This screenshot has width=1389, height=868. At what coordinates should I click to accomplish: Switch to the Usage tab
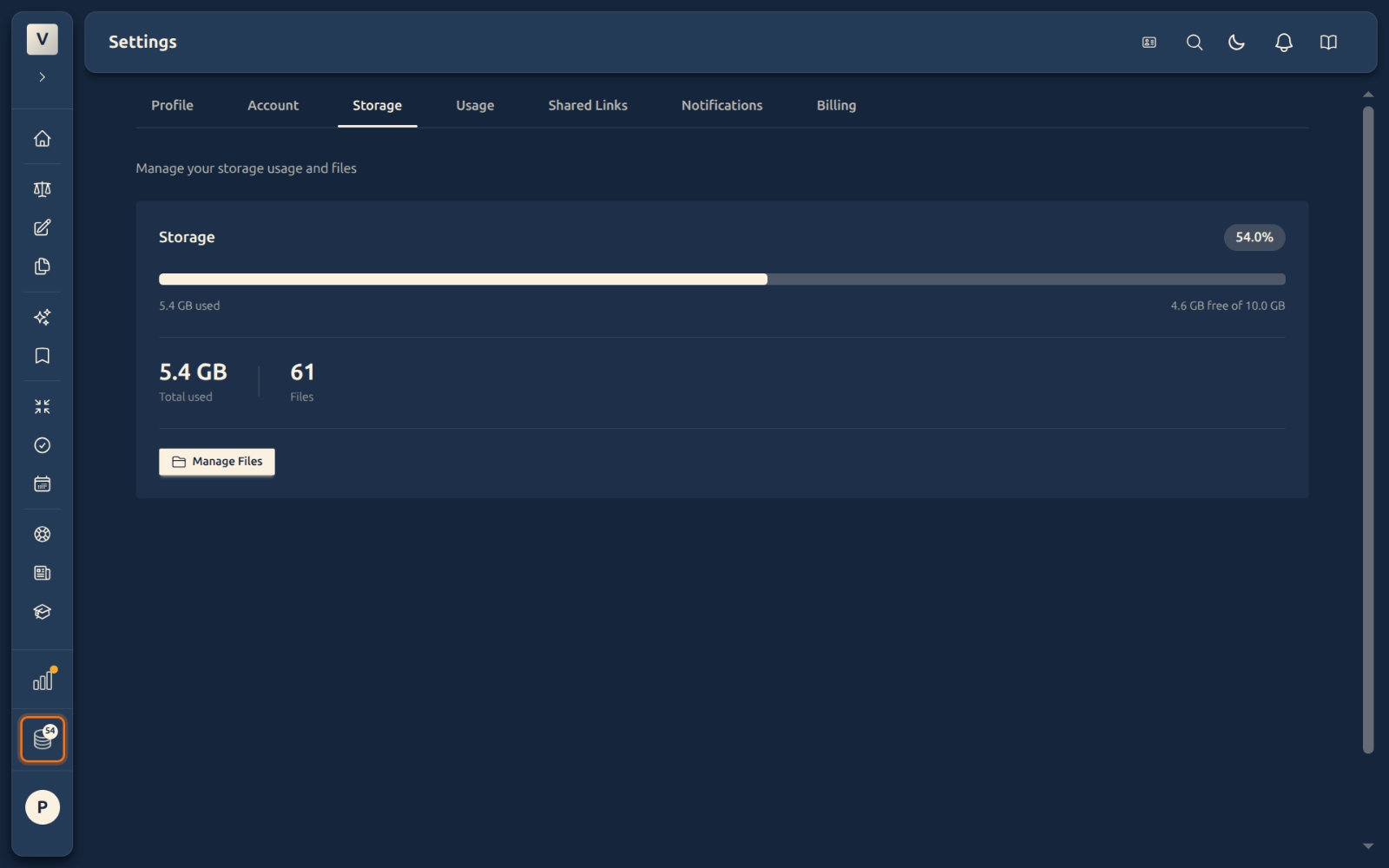coord(475,105)
